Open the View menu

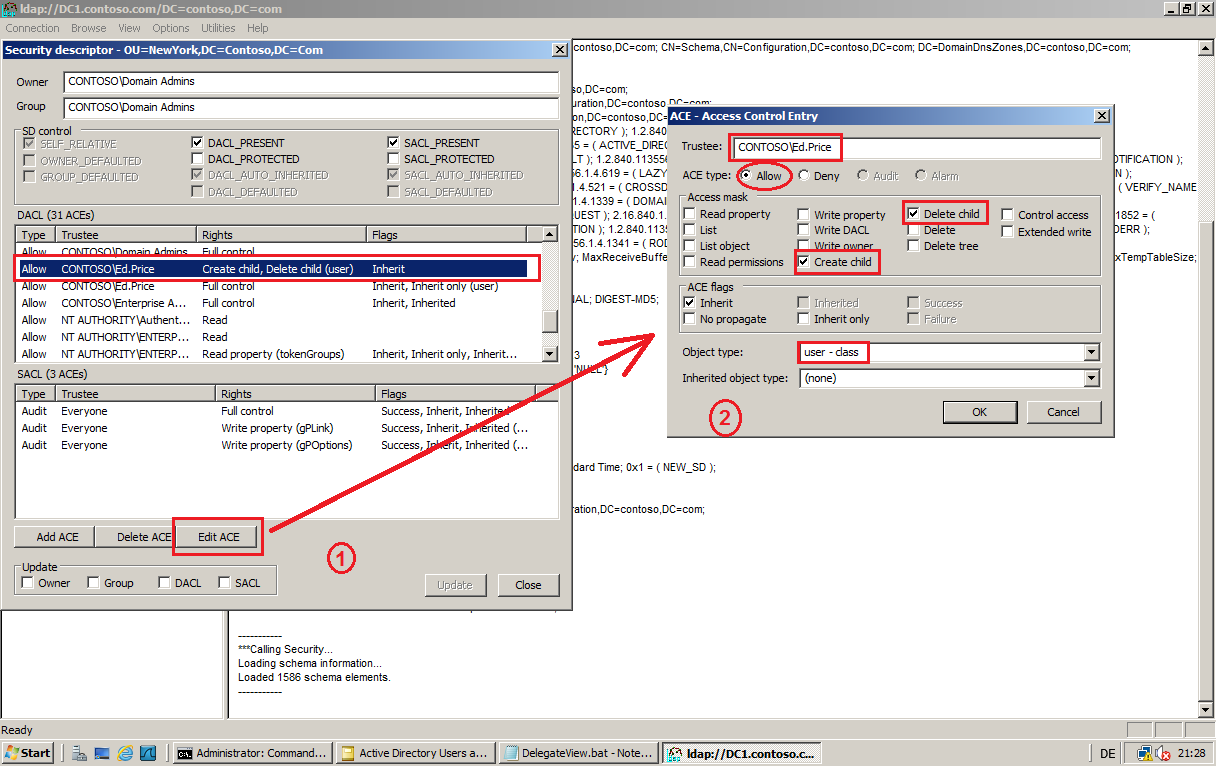pos(129,28)
